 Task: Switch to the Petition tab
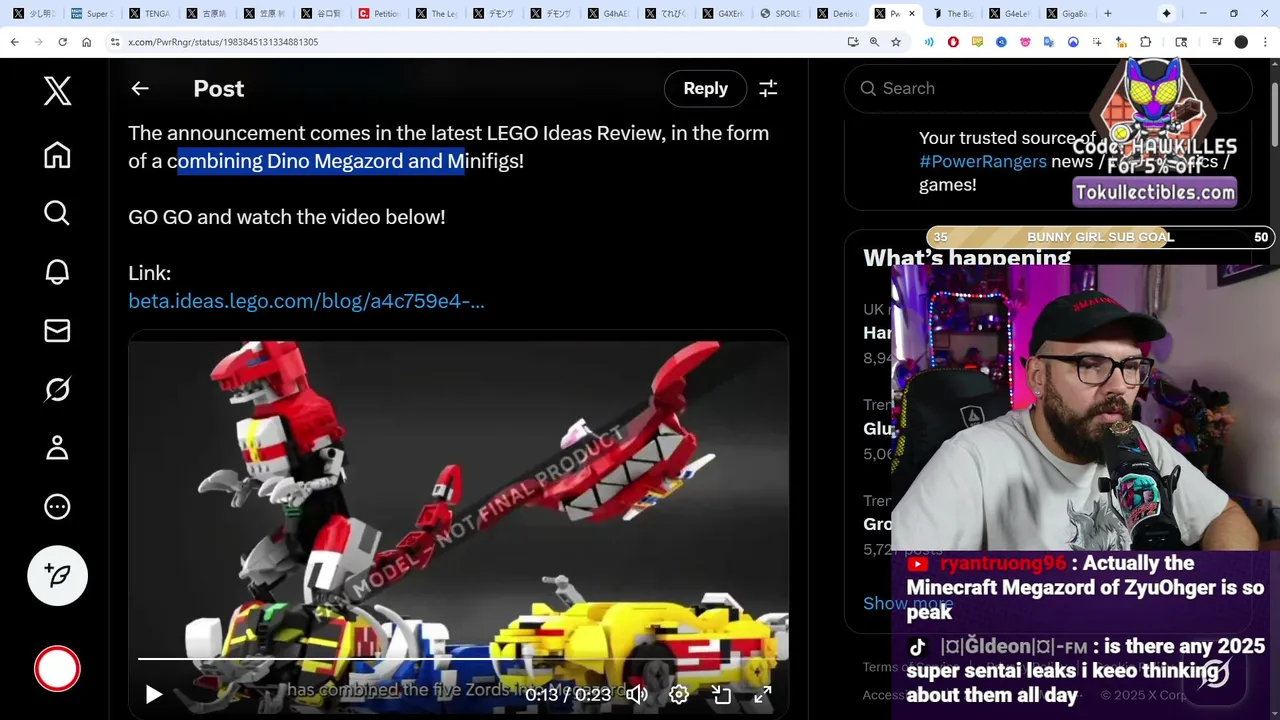379,14
